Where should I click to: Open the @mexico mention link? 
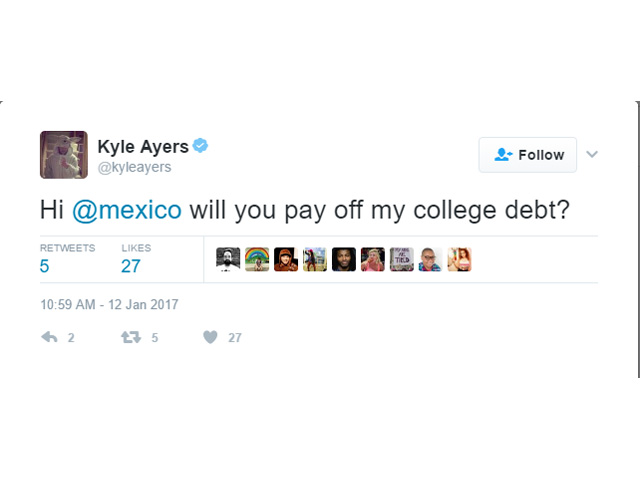click(x=127, y=210)
